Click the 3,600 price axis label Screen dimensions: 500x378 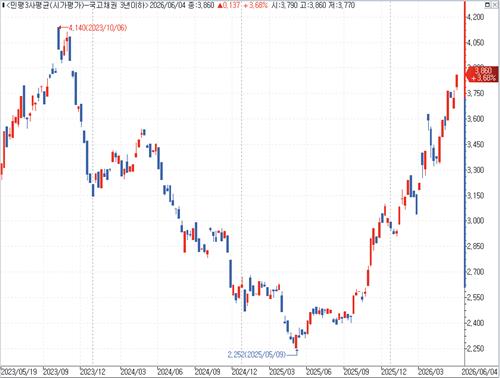[x=475, y=119]
